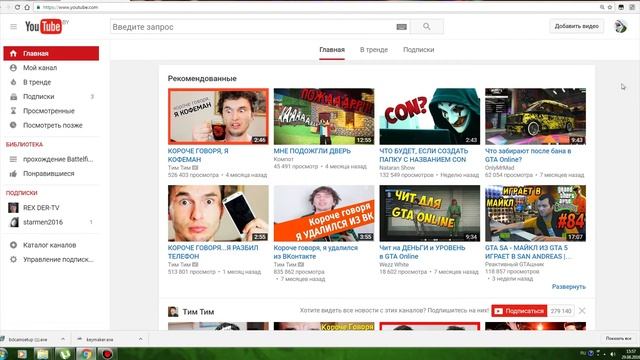Viewport: 640px width, 360px height.
Task: Click the Мой канал person icon
Action: [x=13, y=68]
